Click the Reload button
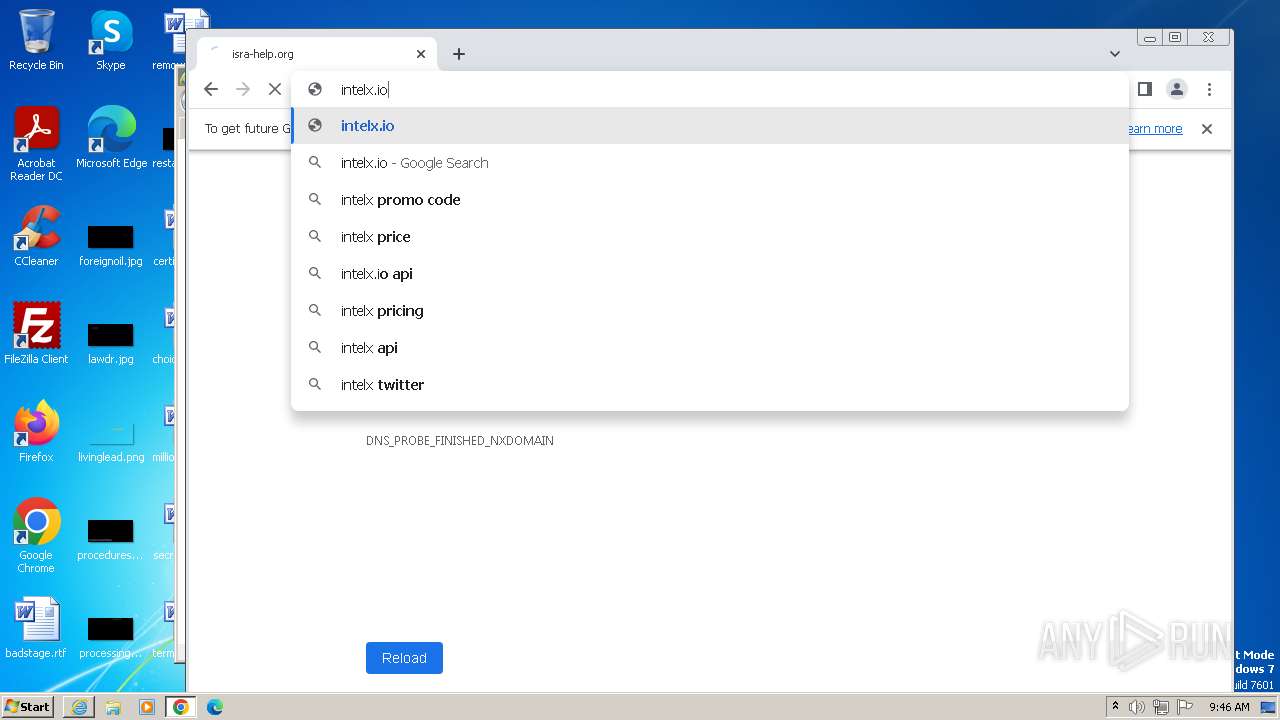Viewport: 1280px width, 720px height. click(404, 658)
